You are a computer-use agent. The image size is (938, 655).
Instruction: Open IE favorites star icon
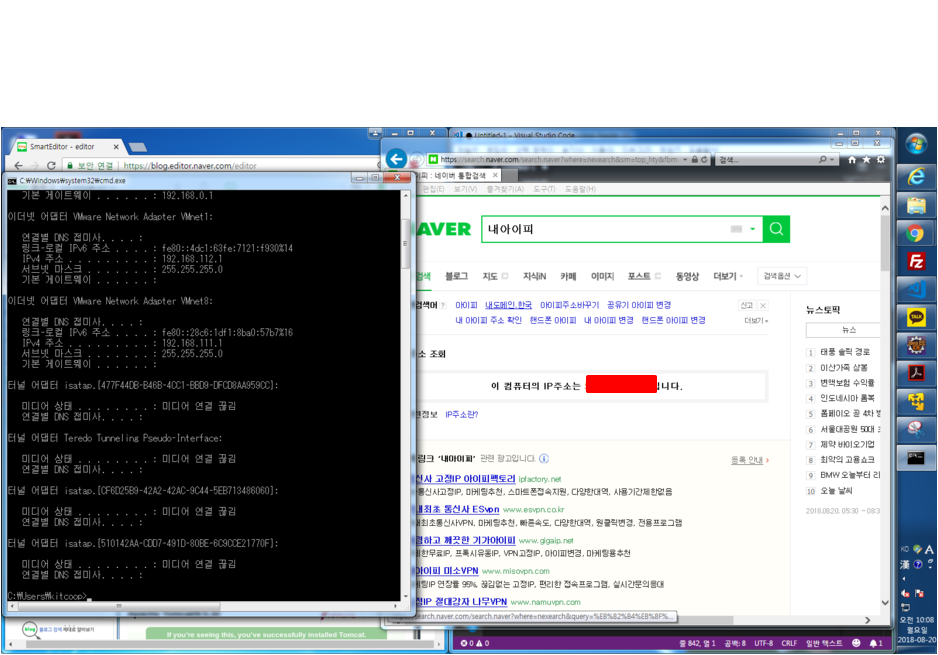click(866, 160)
